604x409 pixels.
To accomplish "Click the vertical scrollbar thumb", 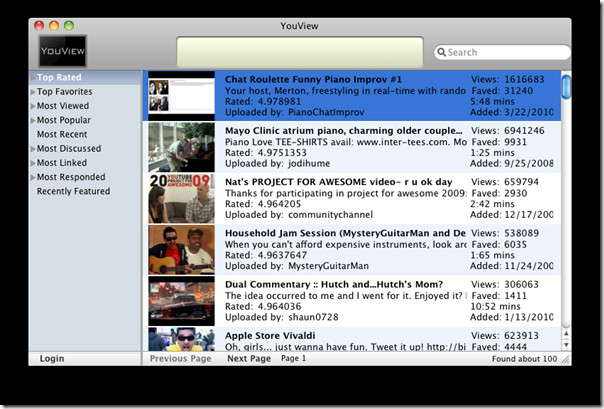I will pyautogui.click(x=566, y=87).
